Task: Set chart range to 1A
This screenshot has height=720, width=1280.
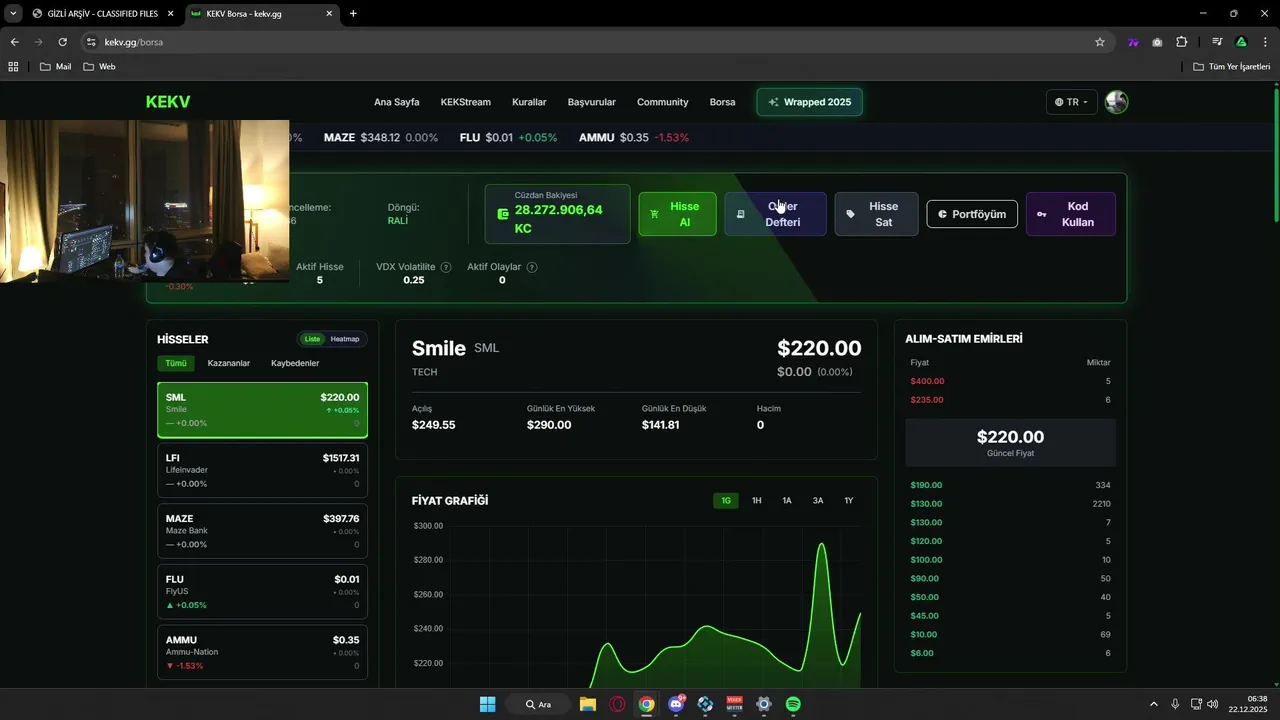Action: point(787,500)
